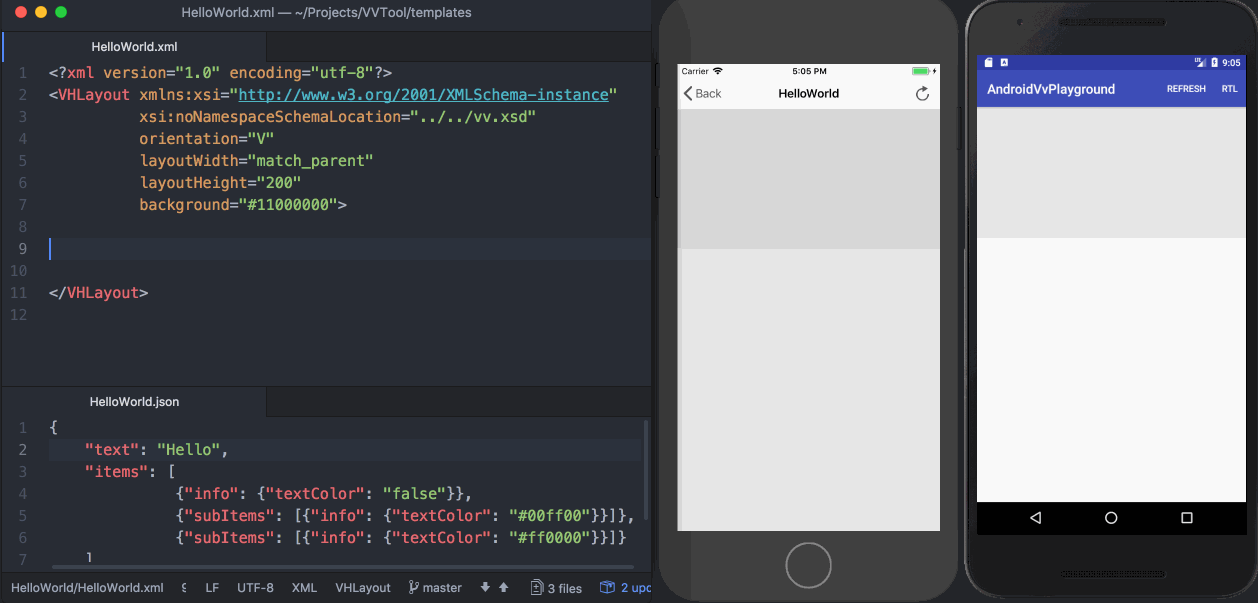Click the git pull down-arrow in status bar
Viewport: 1258px width, 603px height.
click(x=485, y=588)
